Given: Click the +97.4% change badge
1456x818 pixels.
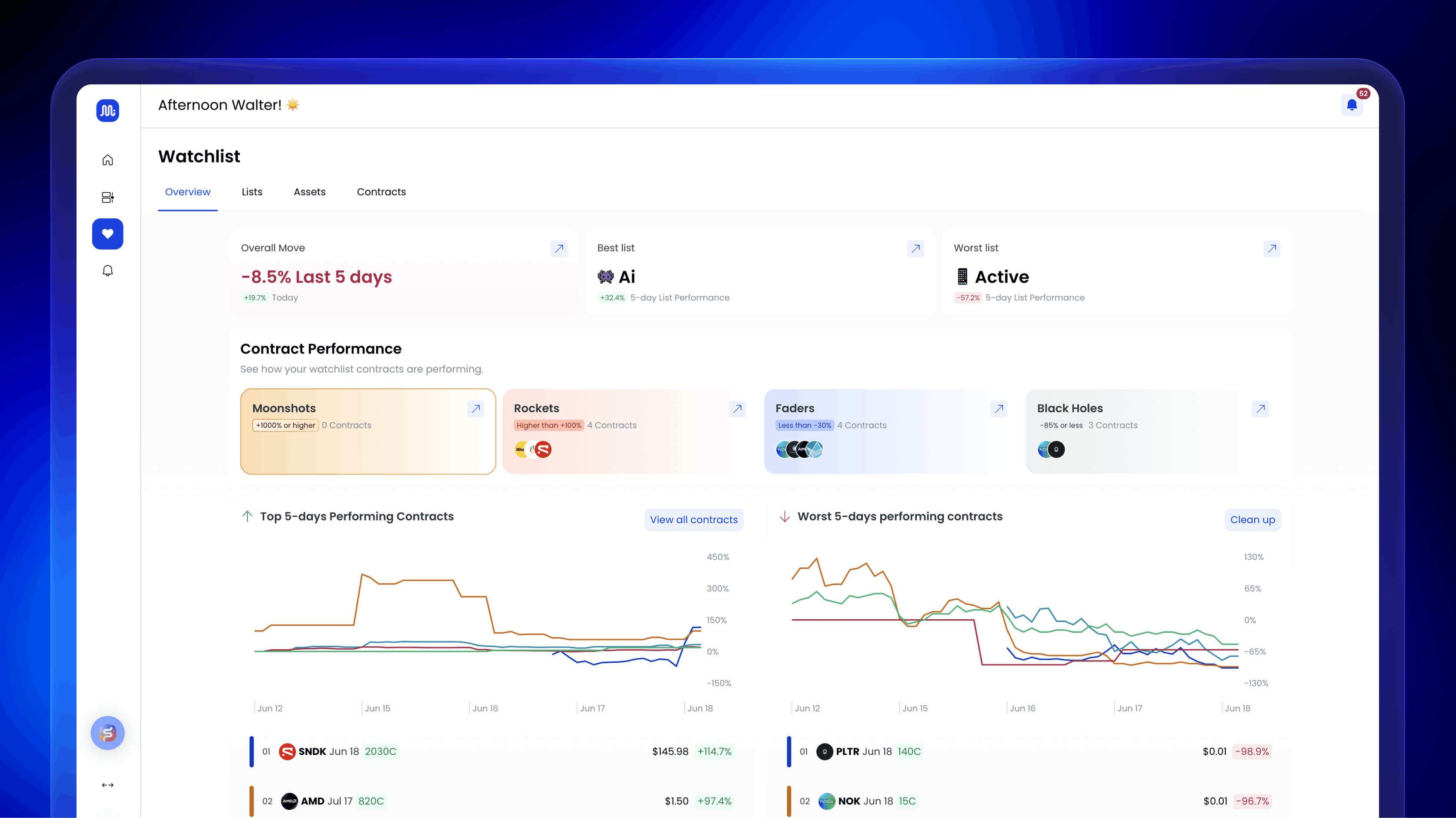Looking at the screenshot, I should 715,801.
